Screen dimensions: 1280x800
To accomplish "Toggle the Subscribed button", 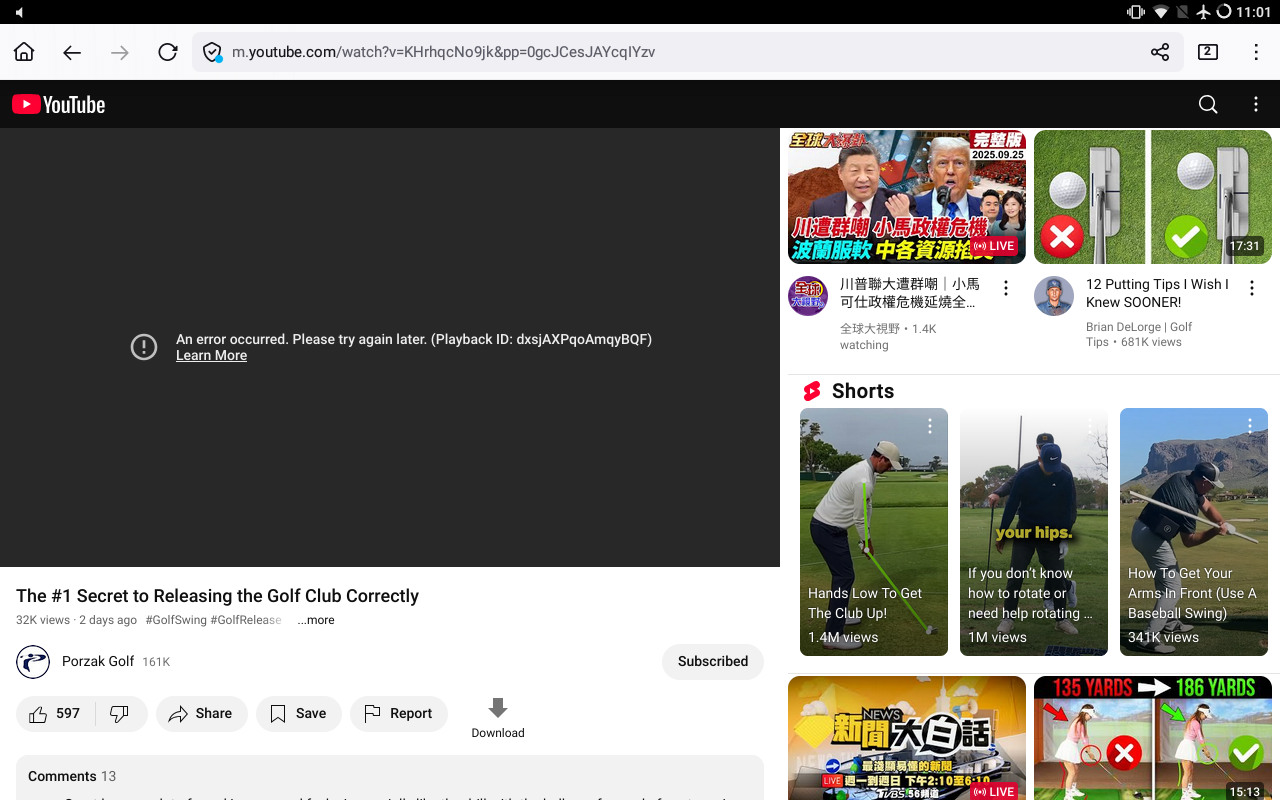I will [712, 662].
